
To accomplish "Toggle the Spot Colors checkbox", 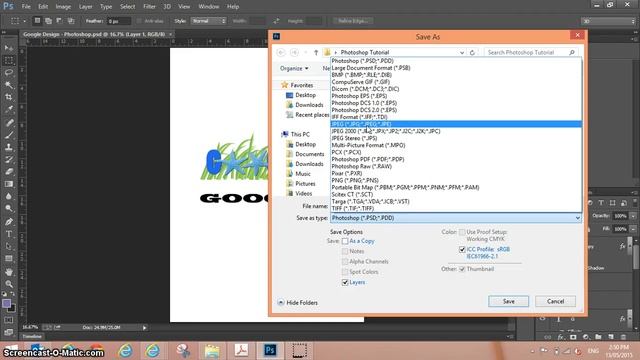I will pos(345,272).
